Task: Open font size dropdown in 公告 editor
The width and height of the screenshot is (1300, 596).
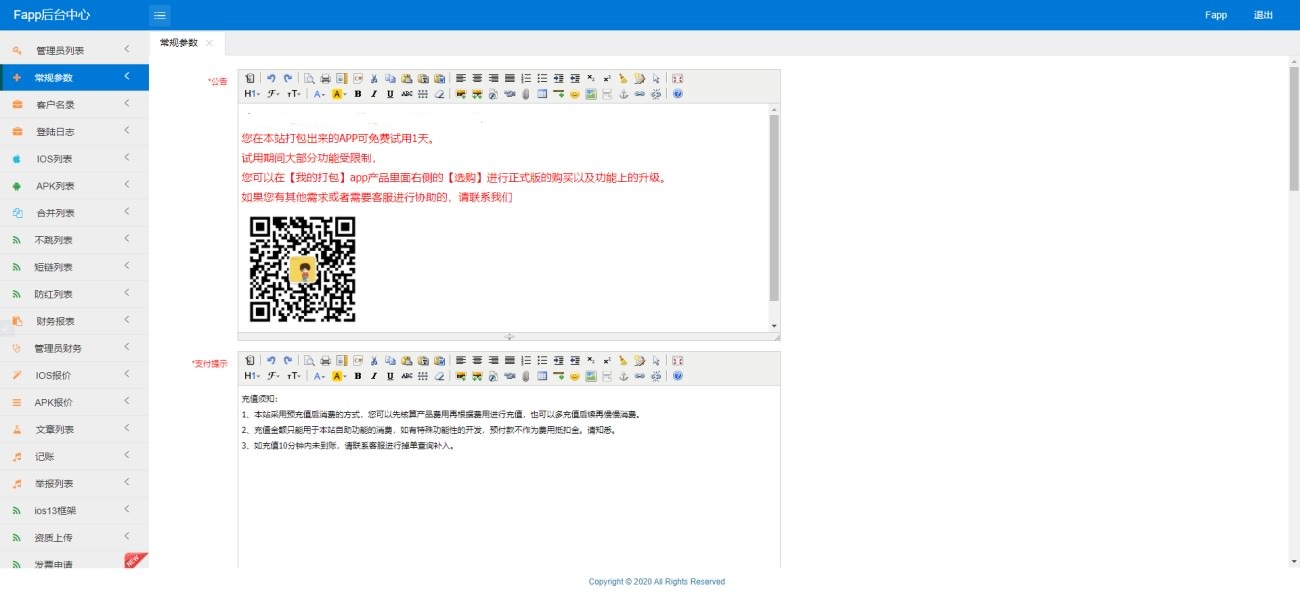Action: [x=294, y=94]
